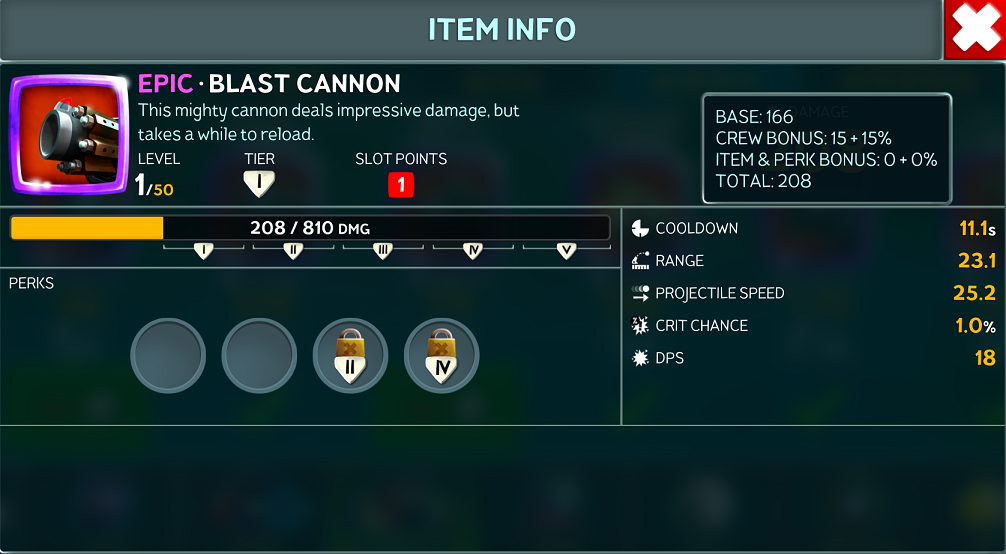Select the first empty perk slot

pyautogui.click(x=168, y=356)
